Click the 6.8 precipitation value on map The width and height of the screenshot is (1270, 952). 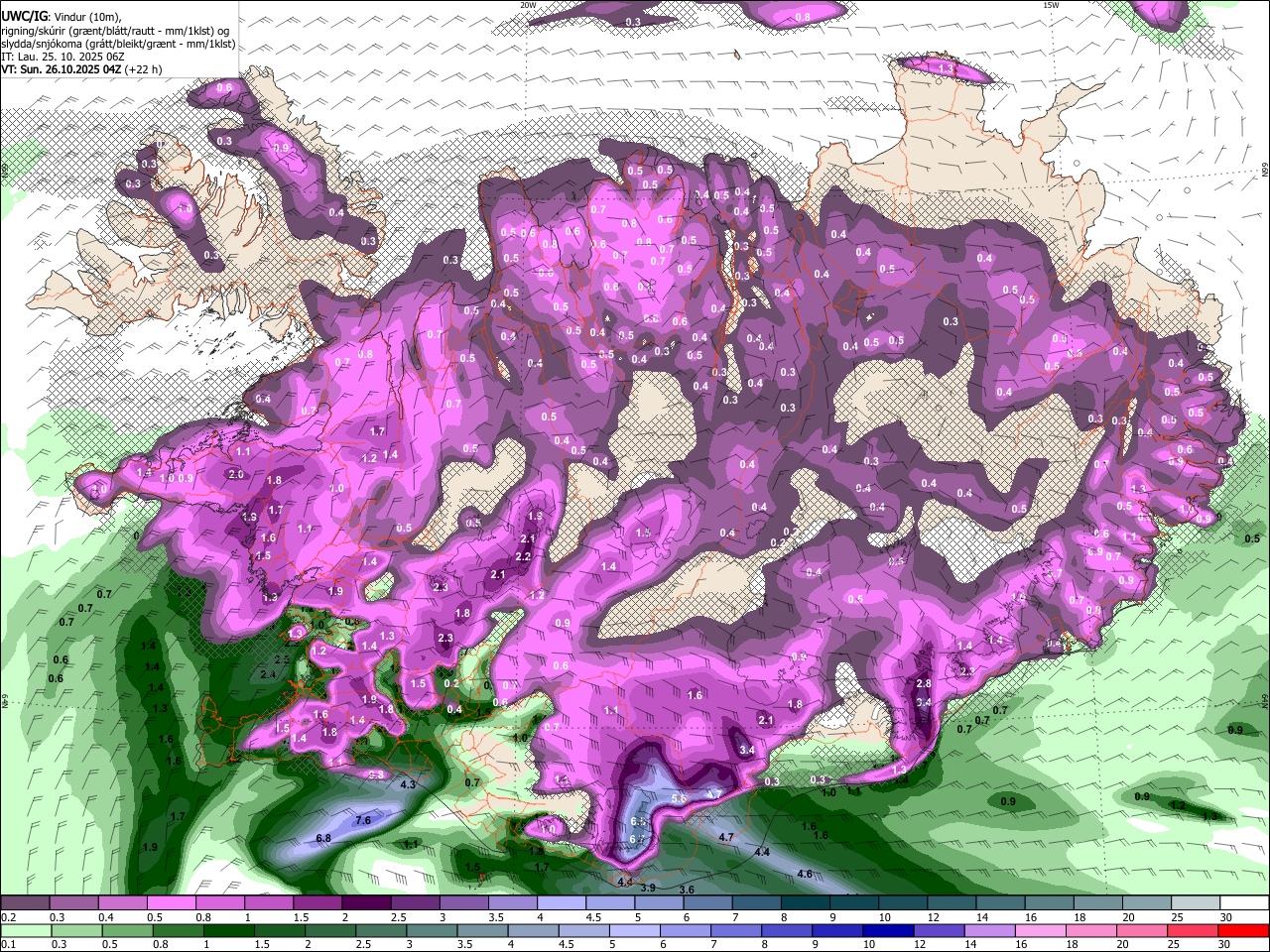point(323,838)
